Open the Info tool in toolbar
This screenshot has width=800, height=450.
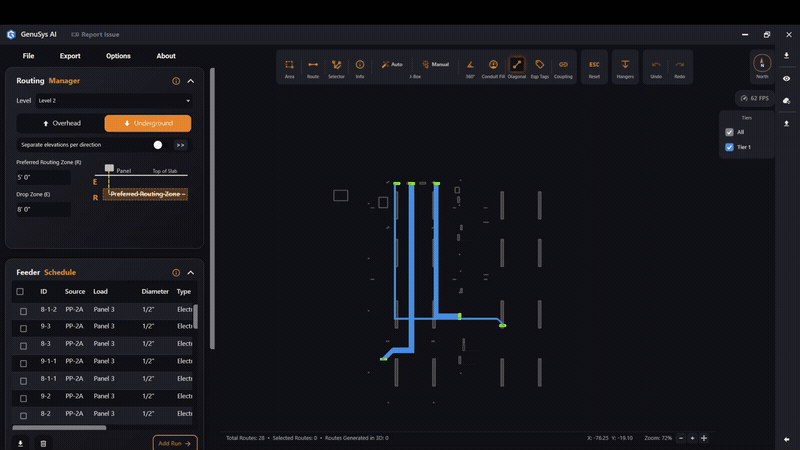pyautogui.click(x=360, y=68)
